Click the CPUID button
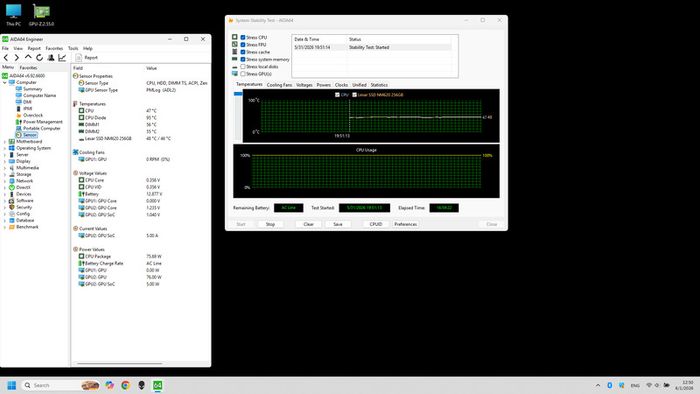This screenshot has height=394, width=700. coord(376,224)
